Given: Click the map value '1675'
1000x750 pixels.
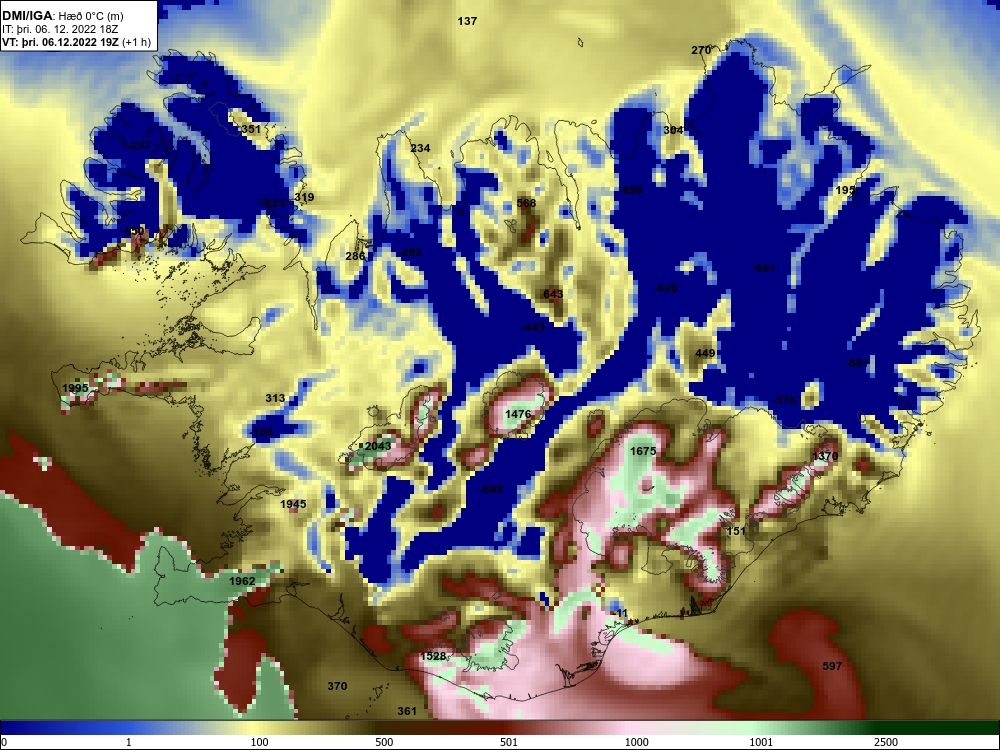Looking at the screenshot, I should click(x=643, y=451).
